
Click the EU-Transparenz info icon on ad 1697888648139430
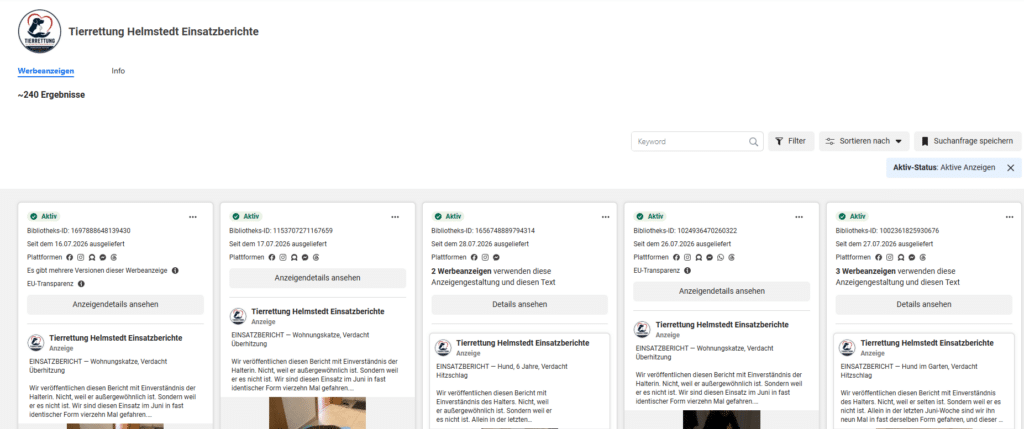tap(81, 284)
